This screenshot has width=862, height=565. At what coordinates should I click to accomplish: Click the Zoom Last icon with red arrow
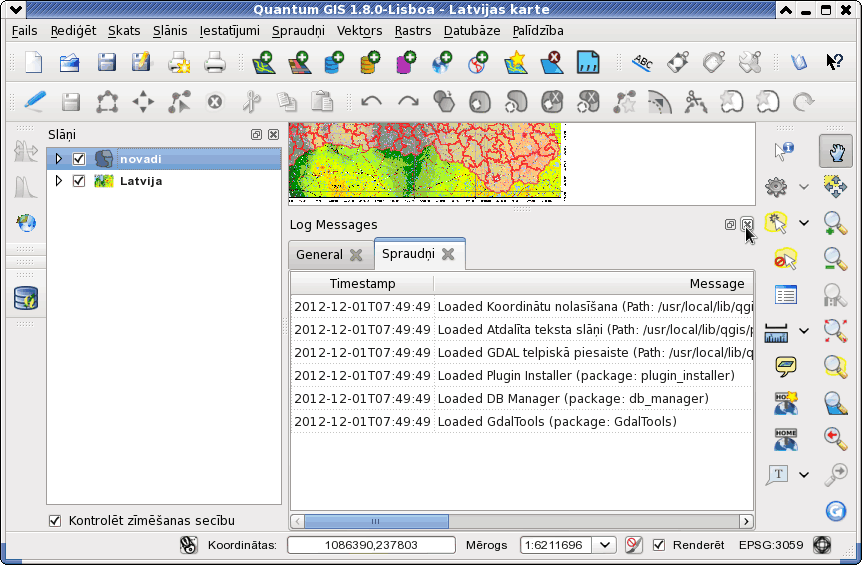pyautogui.click(x=835, y=438)
